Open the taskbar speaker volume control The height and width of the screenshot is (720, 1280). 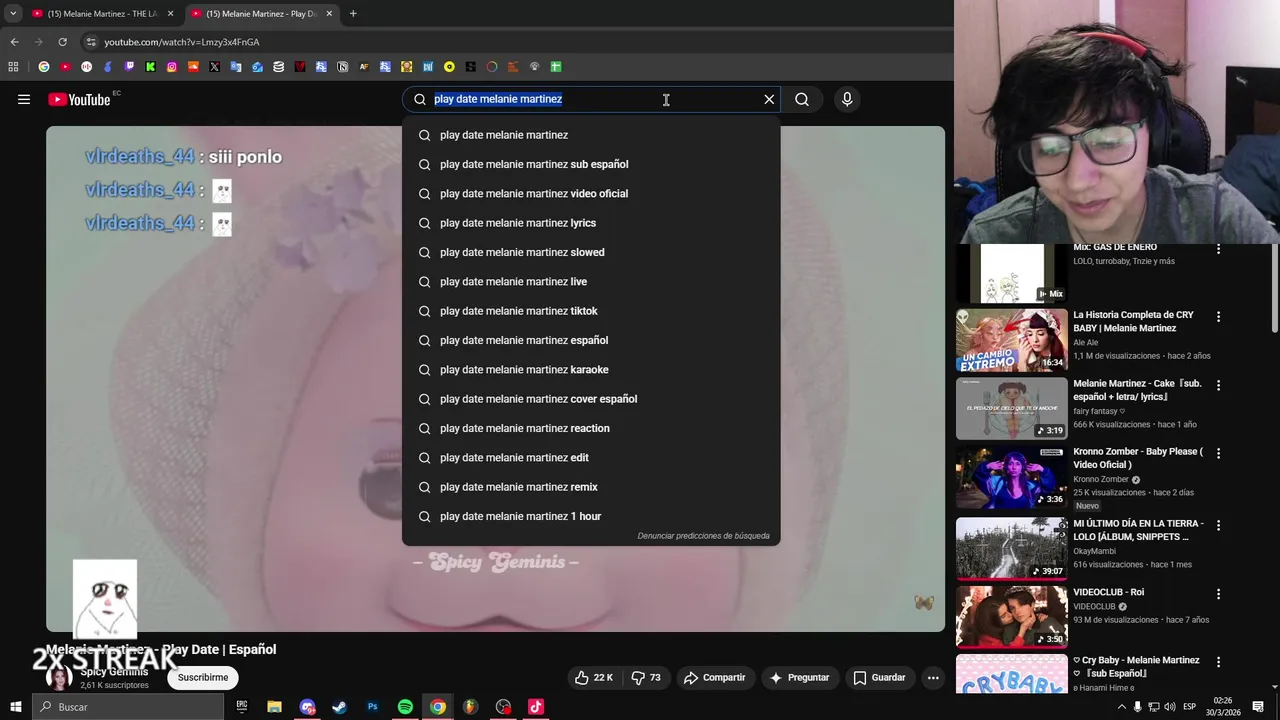click(x=1171, y=707)
